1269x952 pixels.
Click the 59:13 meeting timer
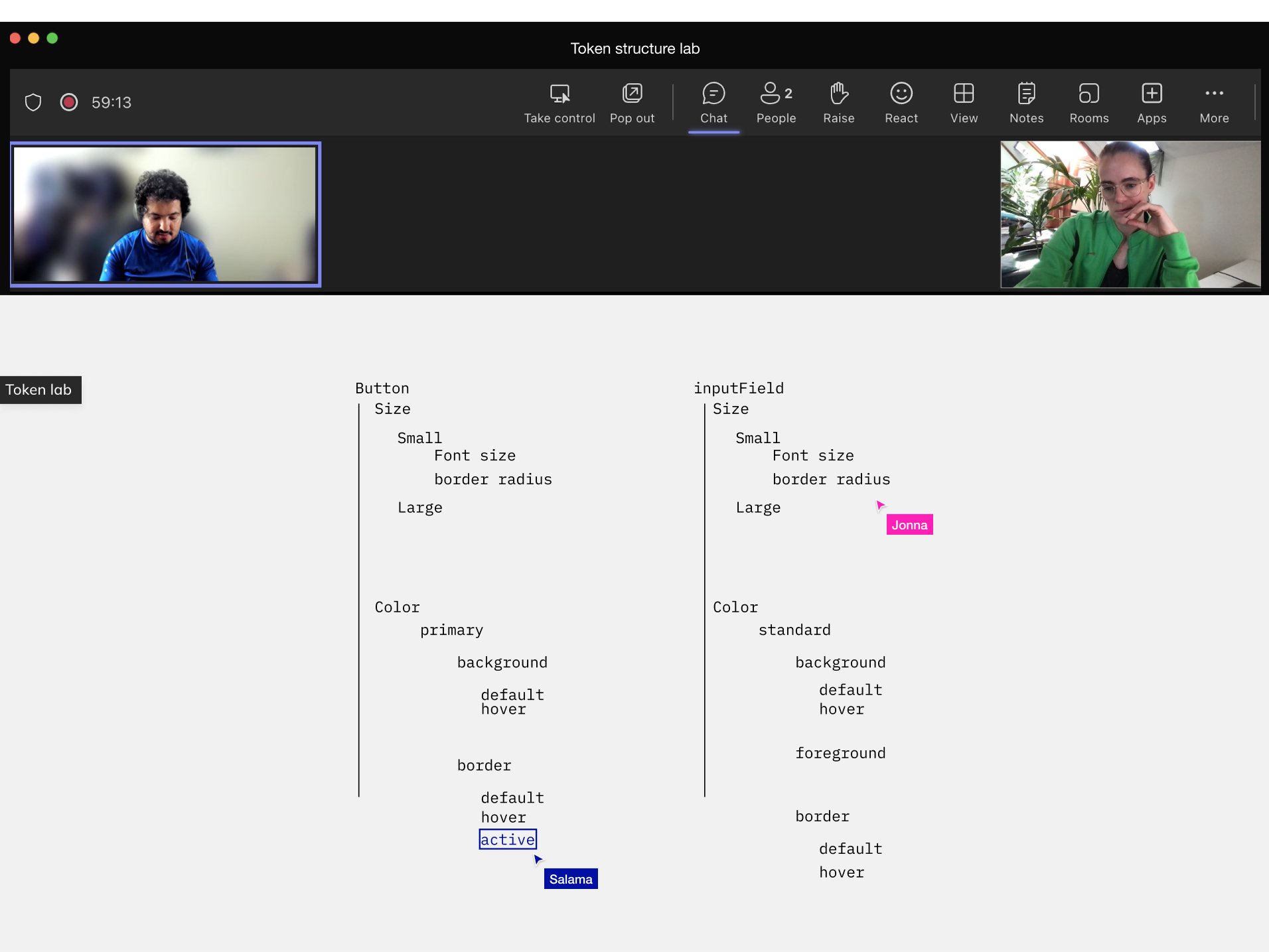tap(112, 102)
